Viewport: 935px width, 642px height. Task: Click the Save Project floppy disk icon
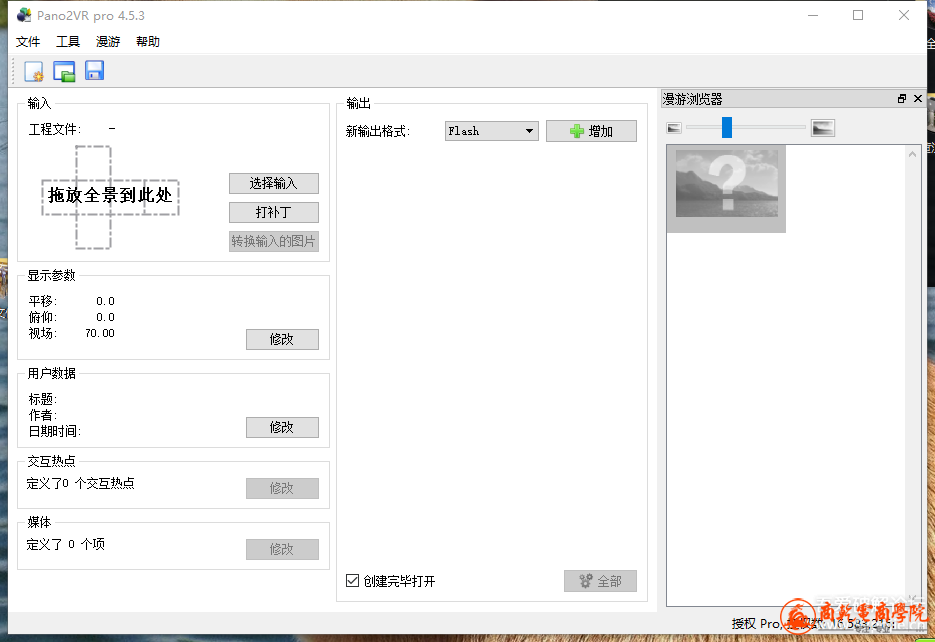click(x=94, y=71)
